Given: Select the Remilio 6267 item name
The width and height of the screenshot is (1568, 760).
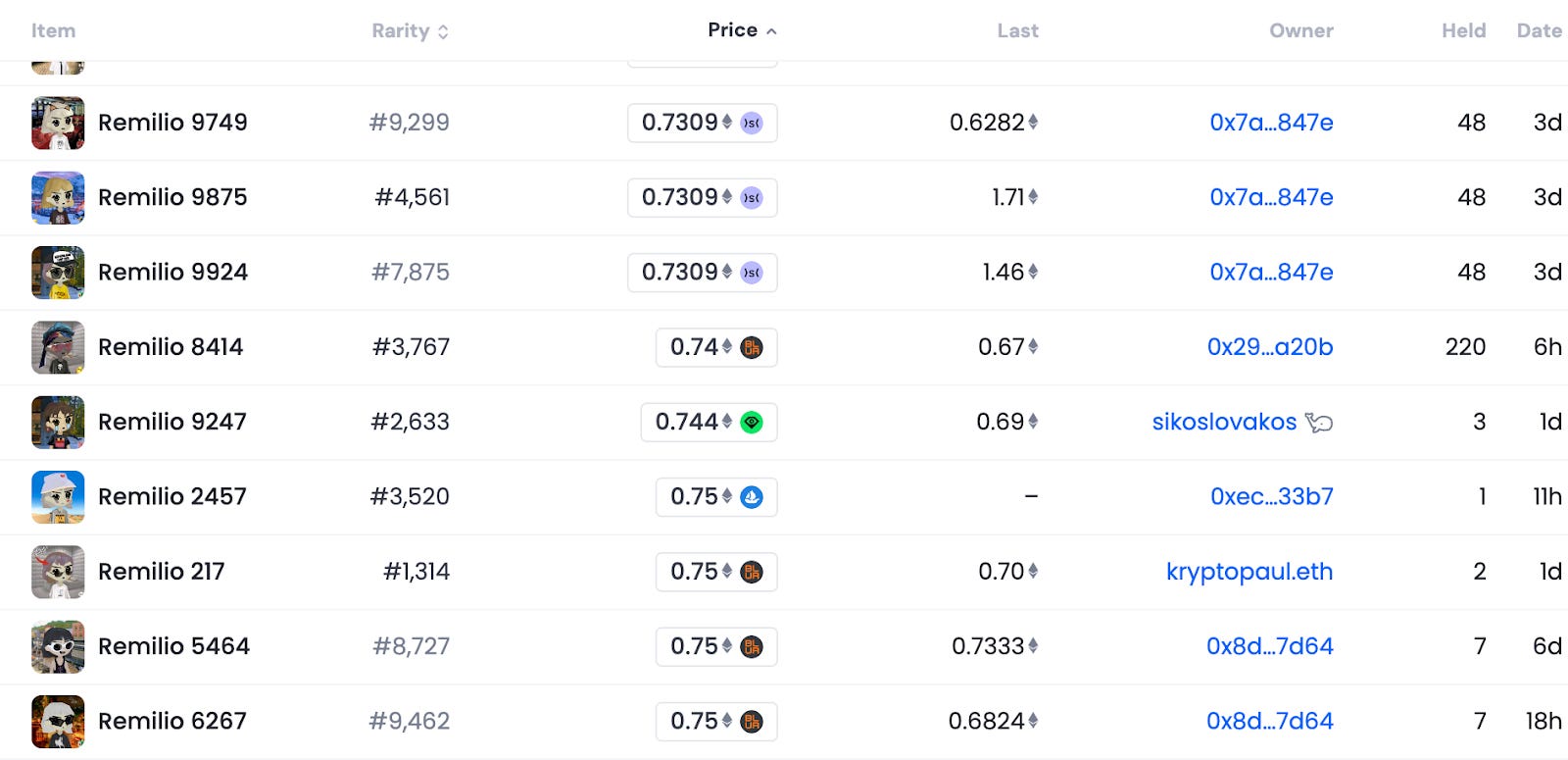Looking at the screenshot, I should (x=172, y=722).
